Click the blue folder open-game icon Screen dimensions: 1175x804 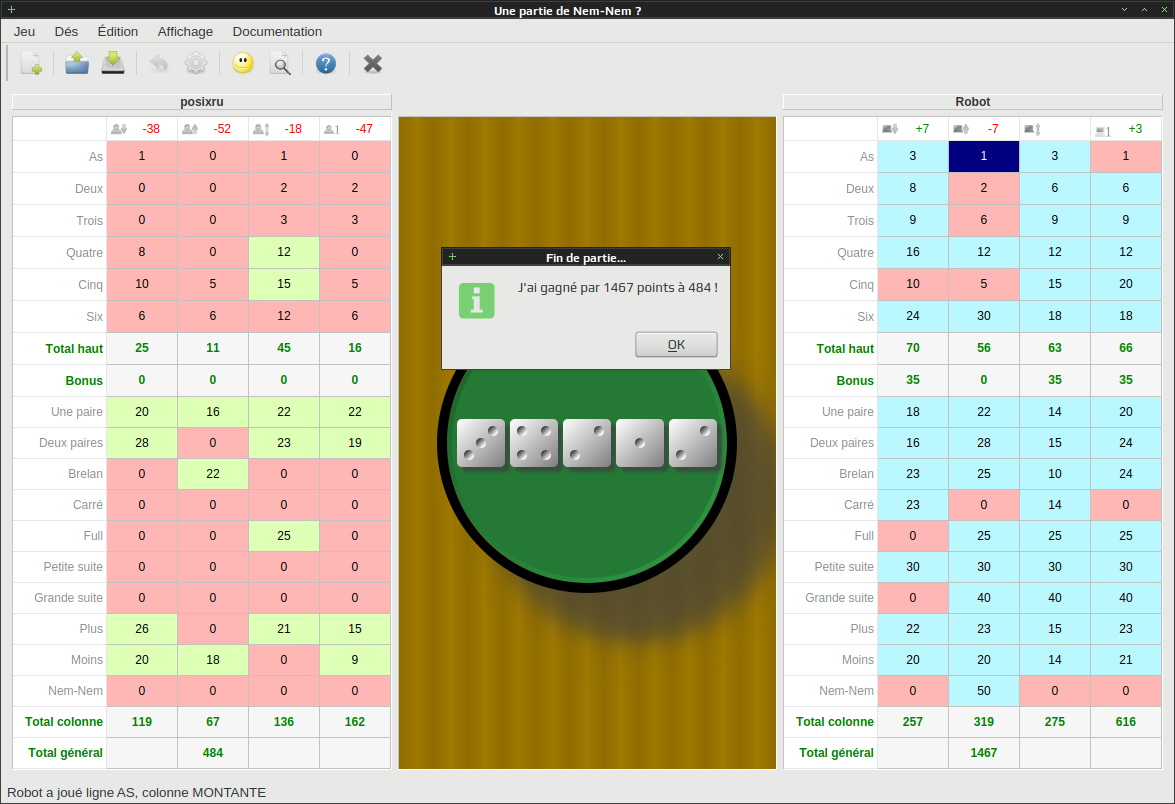click(x=76, y=64)
